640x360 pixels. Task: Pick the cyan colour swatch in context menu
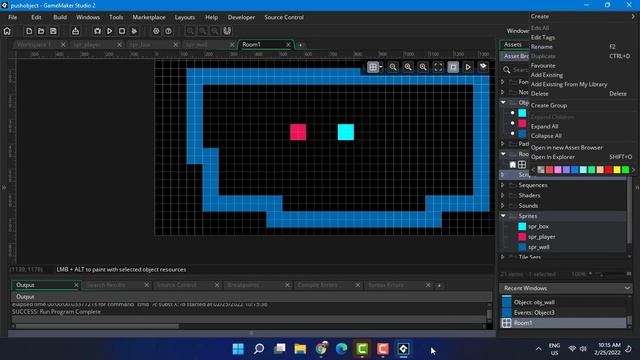[x=583, y=170]
